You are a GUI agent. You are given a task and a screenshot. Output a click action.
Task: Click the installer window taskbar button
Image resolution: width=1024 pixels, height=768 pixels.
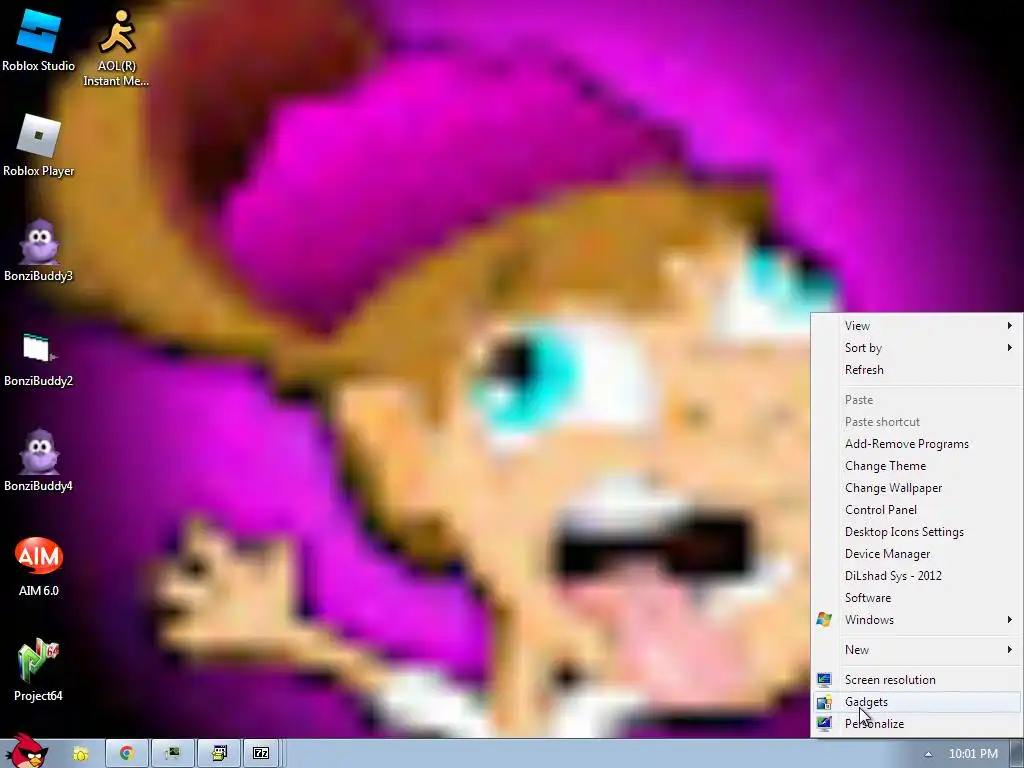pyautogui.click(x=219, y=754)
